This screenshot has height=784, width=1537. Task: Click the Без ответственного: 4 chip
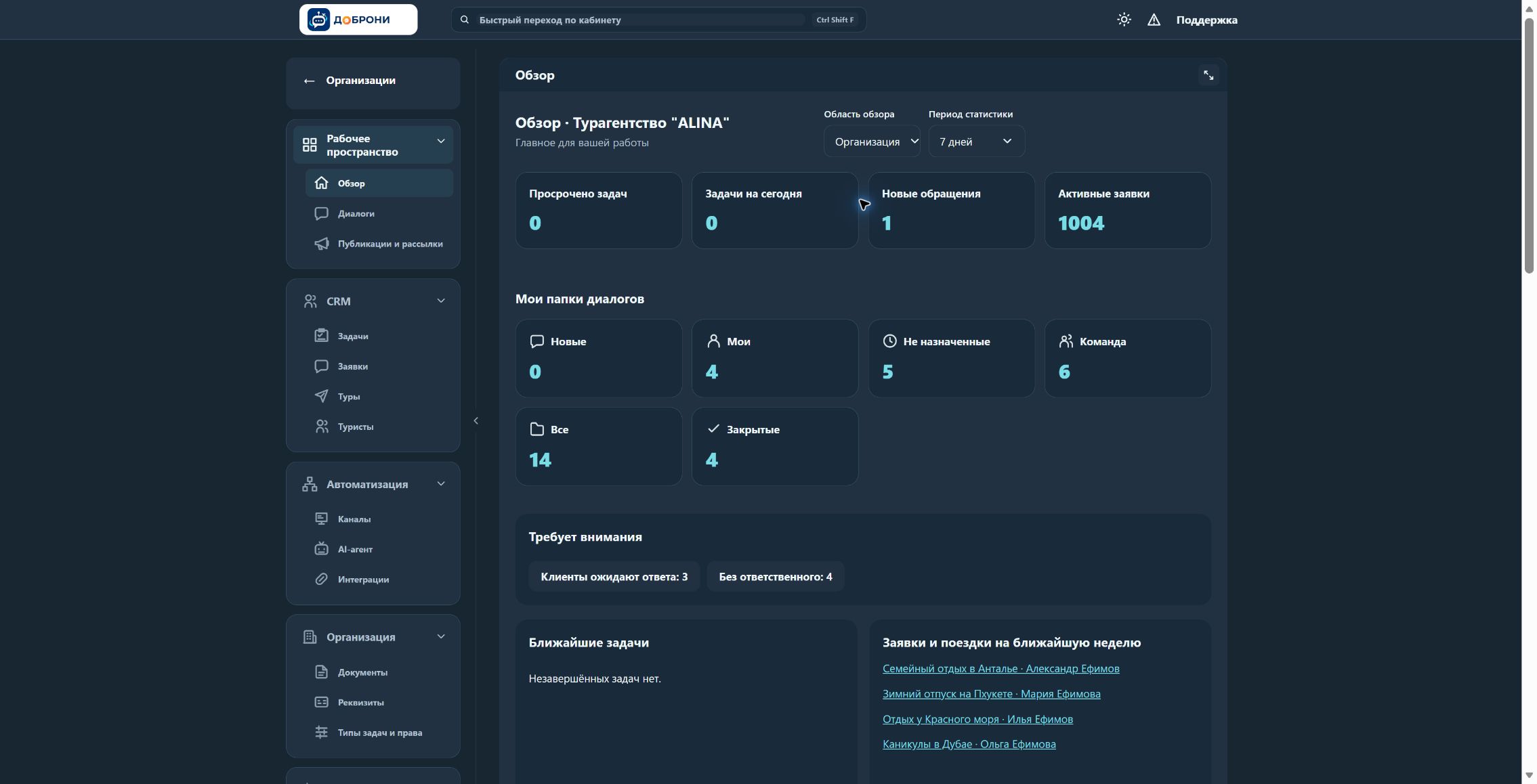776,576
